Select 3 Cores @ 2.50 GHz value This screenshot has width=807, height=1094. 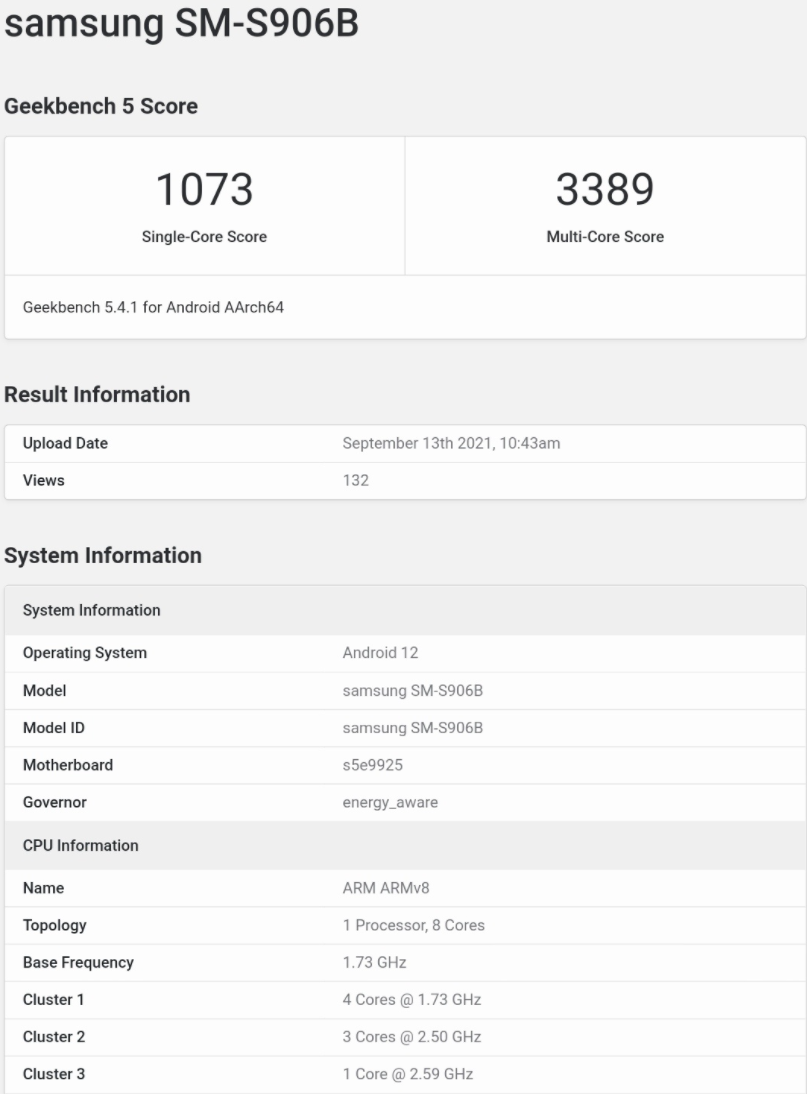click(412, 1037)
